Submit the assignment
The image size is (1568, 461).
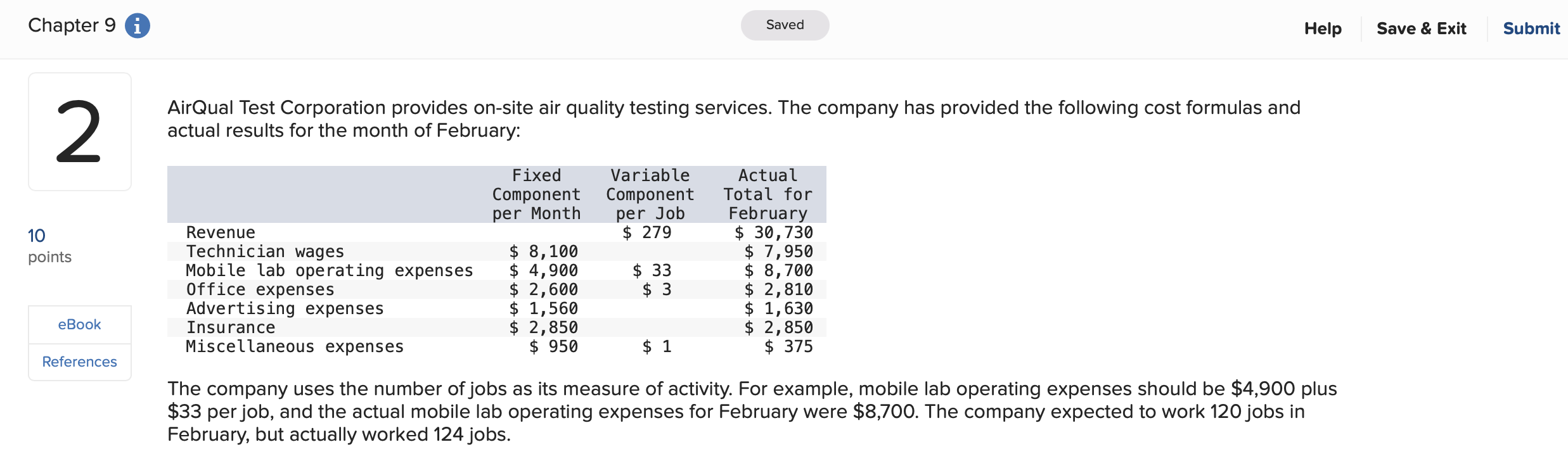click(x=1531, y=28)
